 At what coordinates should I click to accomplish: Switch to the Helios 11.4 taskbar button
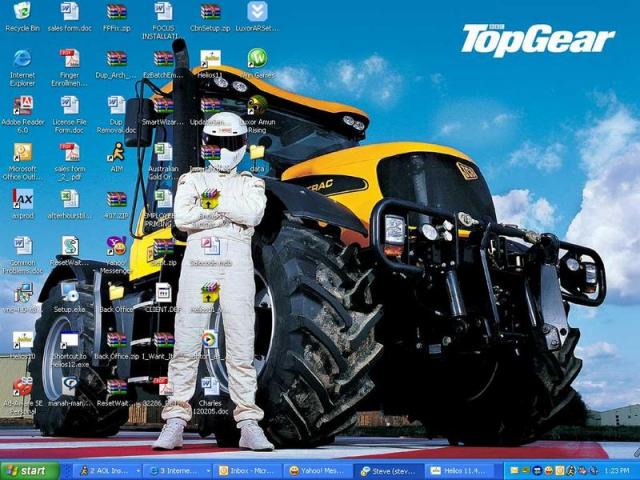[x=458, y=471]
